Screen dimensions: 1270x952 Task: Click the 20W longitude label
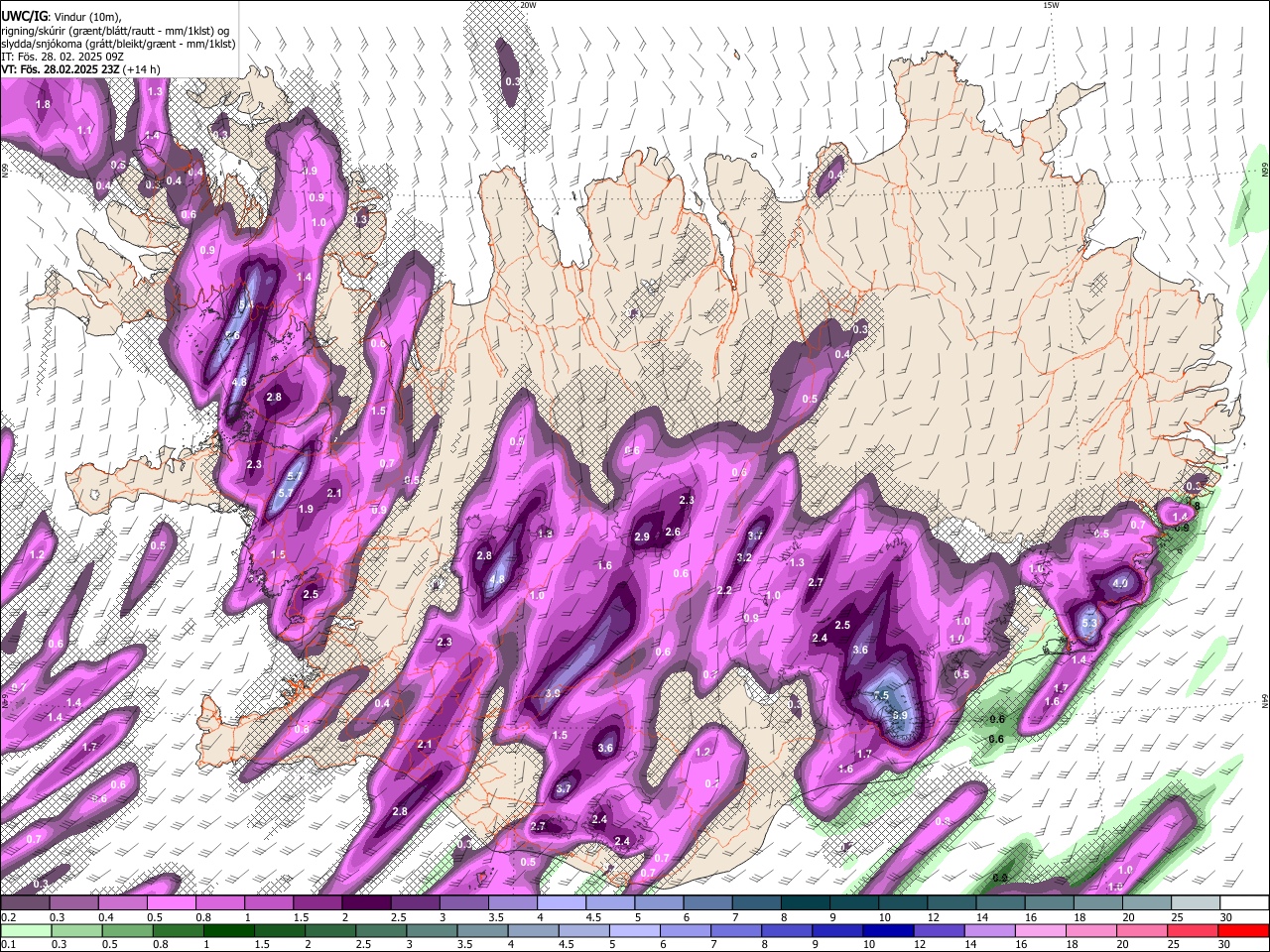528,5
